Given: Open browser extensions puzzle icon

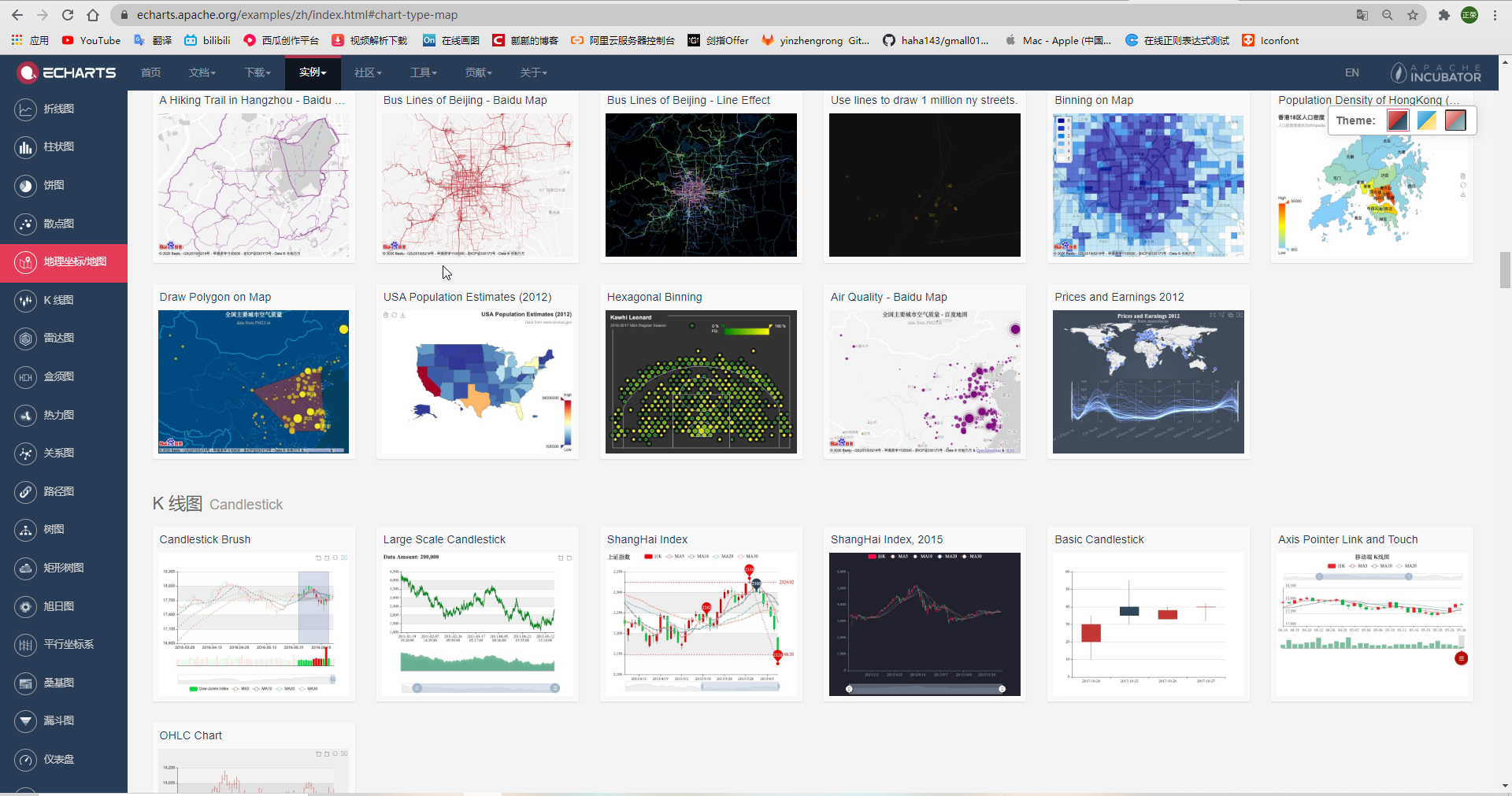Looking at the screenshot, I should click(x=1443, y=15).
